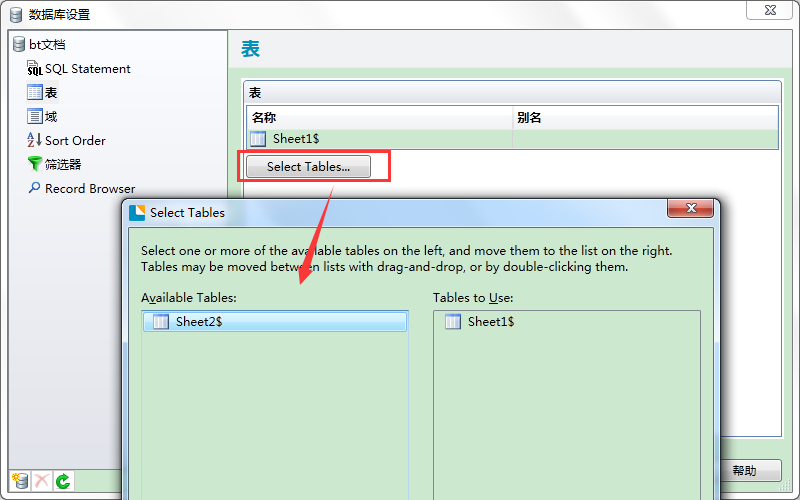Click Sheet2$ table icon in Available Tables
800x500 pixels.
[161, 321]
